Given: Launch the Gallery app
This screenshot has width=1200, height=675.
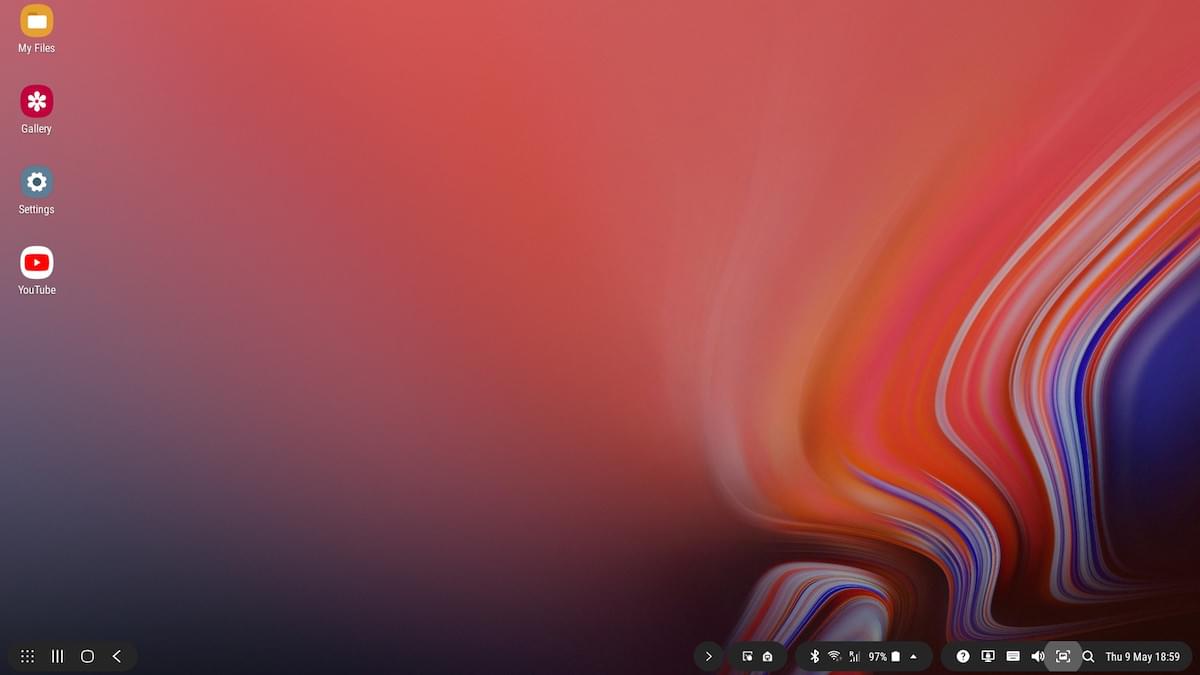Looking at the screenshot, I should coord(37,102).
